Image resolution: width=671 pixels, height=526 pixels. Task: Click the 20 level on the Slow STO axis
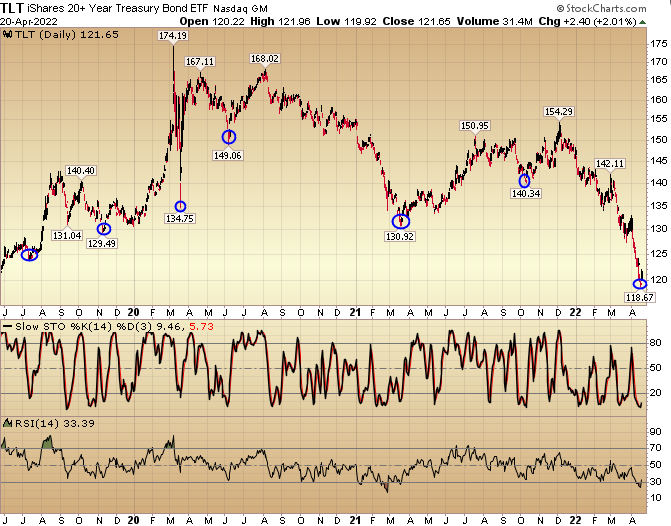pos(656,392)
